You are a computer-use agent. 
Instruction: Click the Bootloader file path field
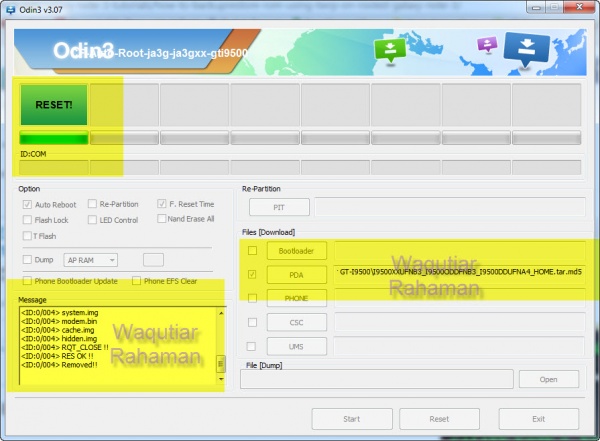(460, 251)
